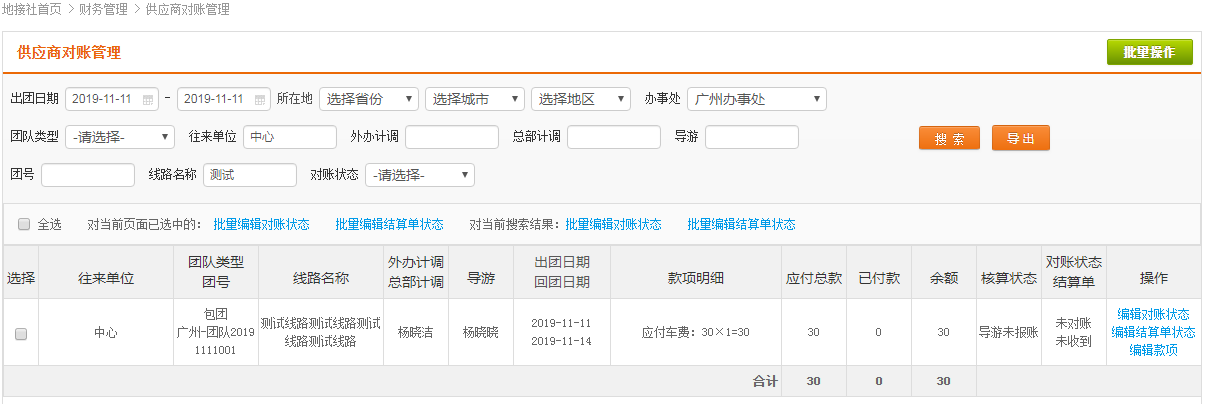Click the 编辑款项 link in the row
Image resolution: width=1207 pixels, height=404 pixels.
coord(1153,350)
